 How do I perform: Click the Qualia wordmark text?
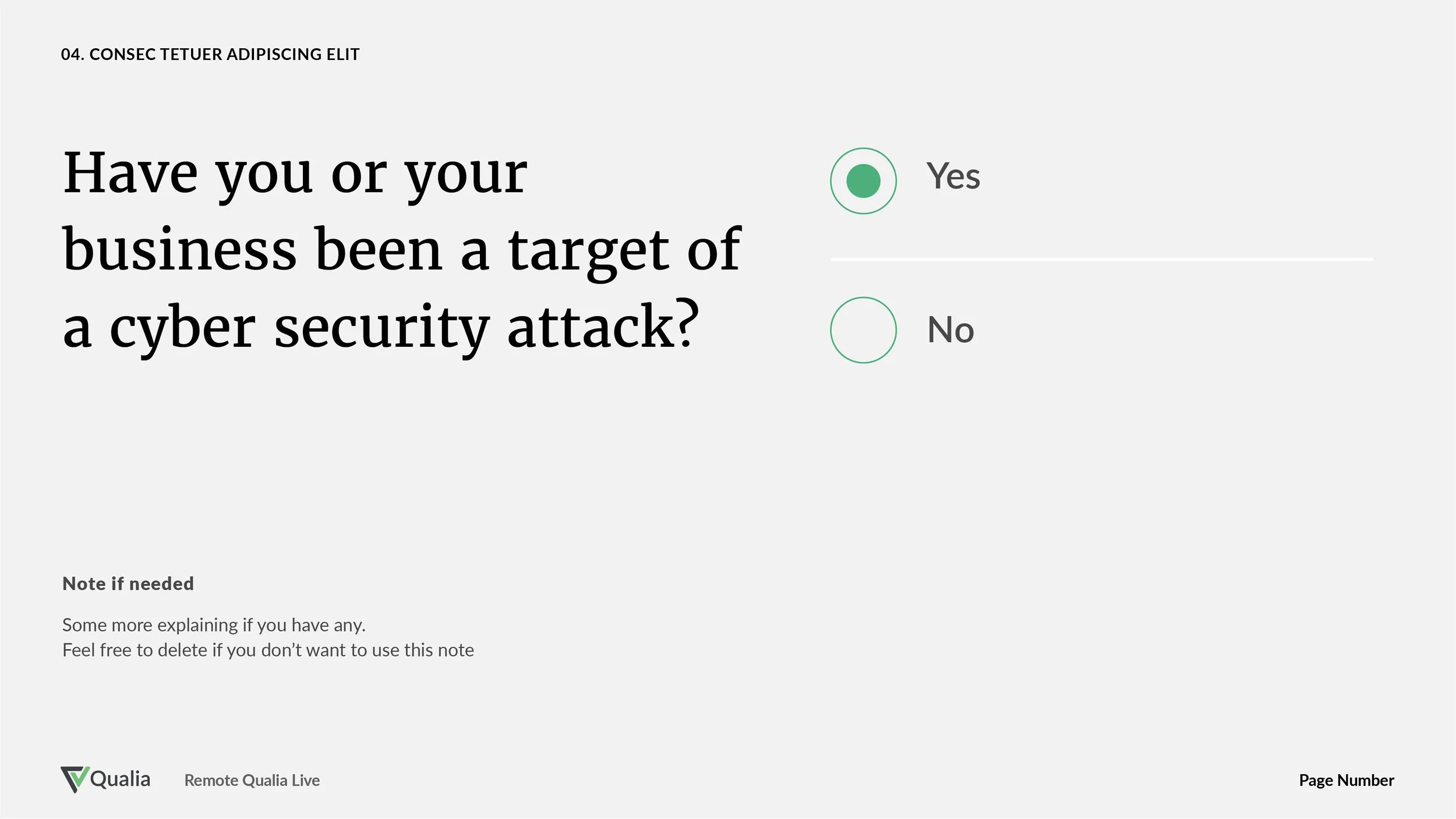pyautogui.click(x=120, y=779)
